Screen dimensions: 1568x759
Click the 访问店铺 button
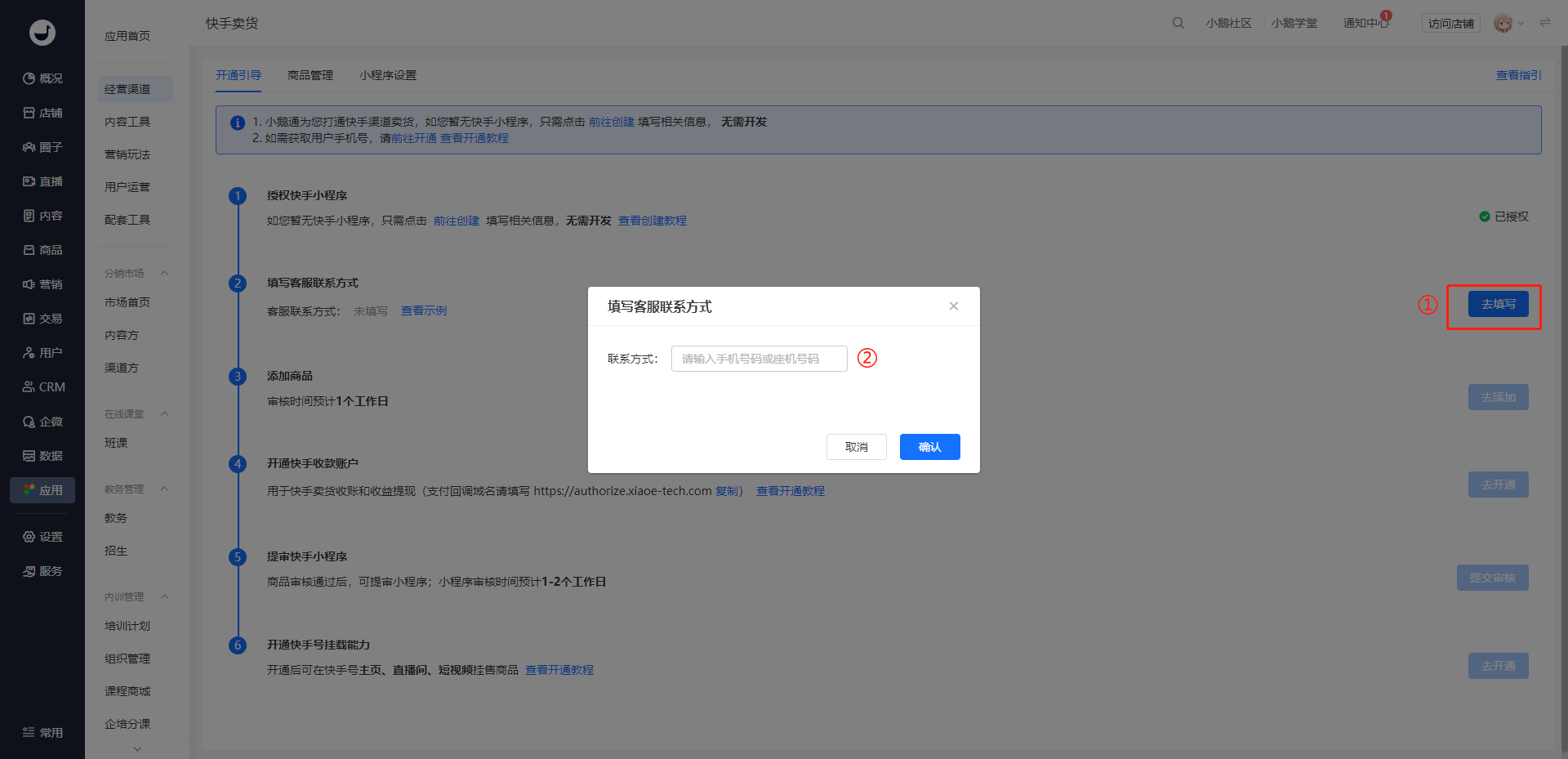(1451, 24)
